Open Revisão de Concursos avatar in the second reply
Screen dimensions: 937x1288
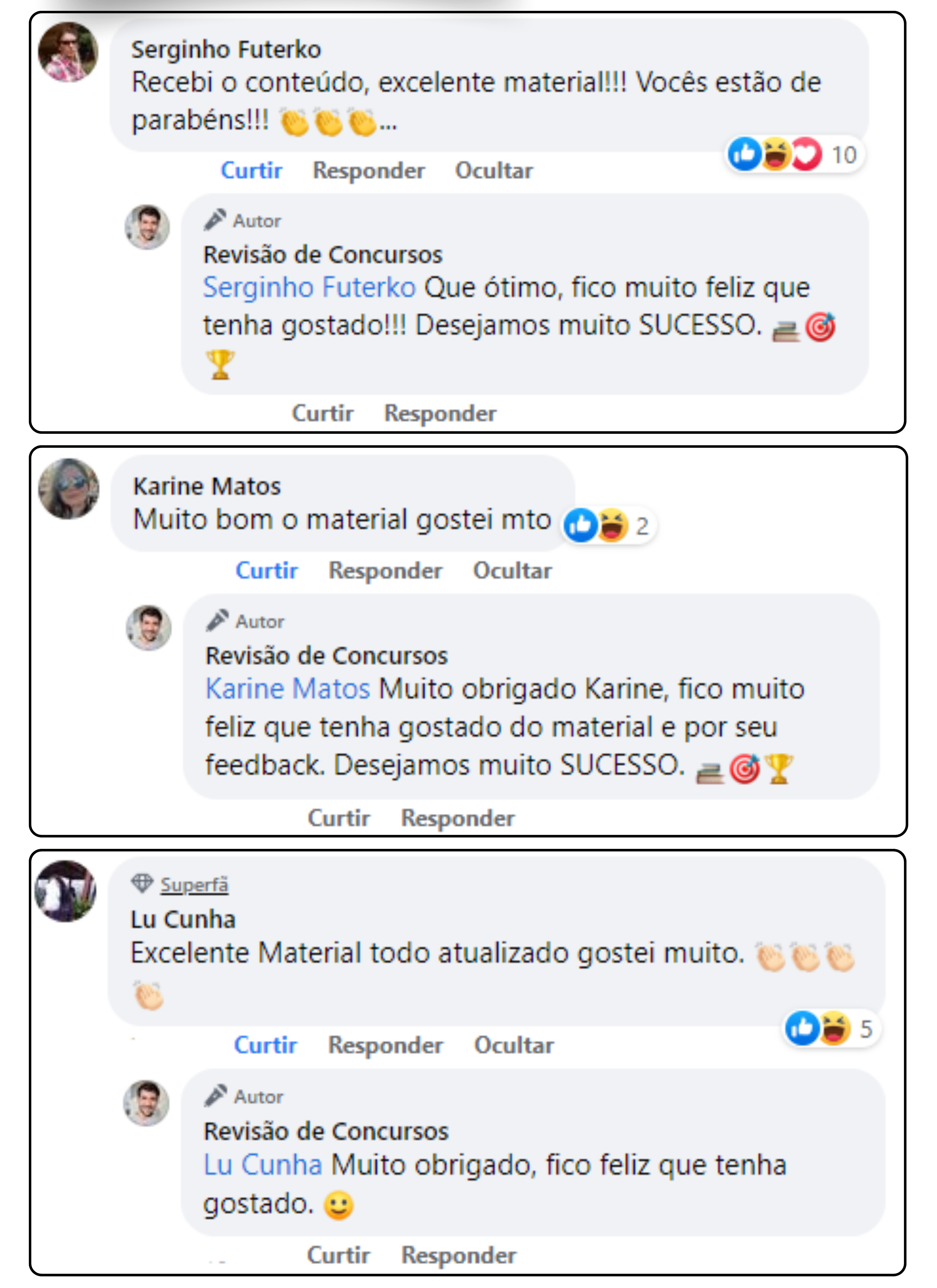tap(148, 627)
